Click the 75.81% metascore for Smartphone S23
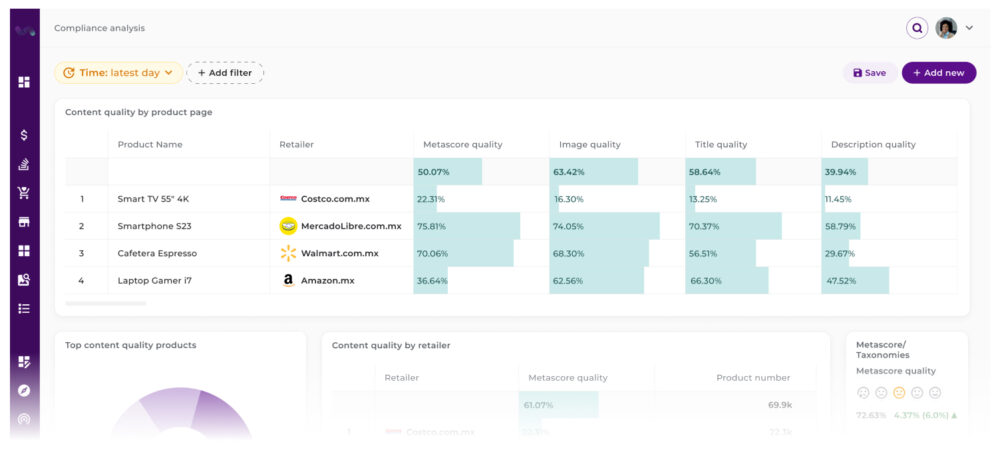Image resolution: width=1000 pixels, height=466 pixels. click(432, 226)
